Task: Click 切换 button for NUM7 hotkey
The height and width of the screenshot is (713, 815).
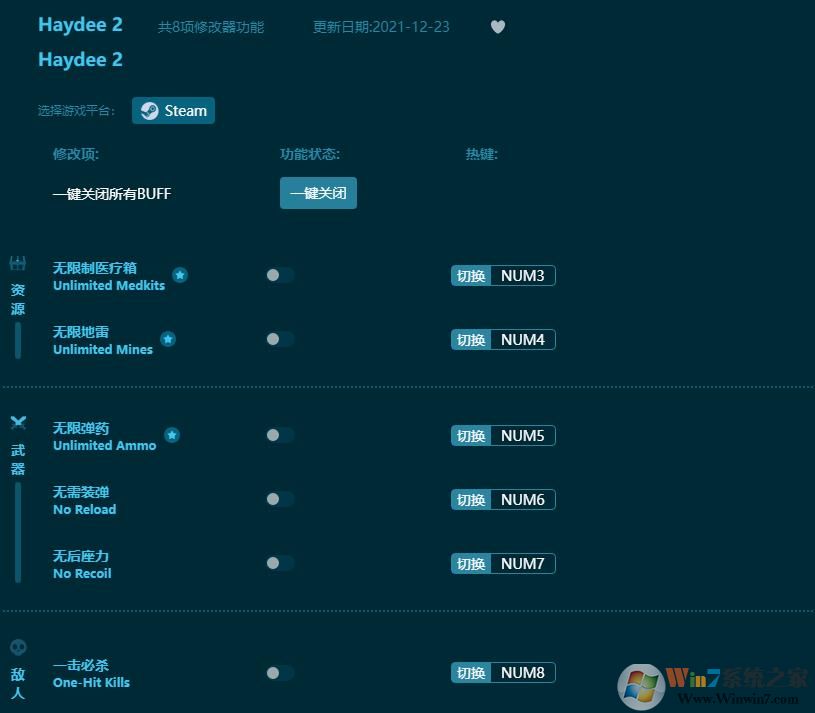Action: point(471,564)
